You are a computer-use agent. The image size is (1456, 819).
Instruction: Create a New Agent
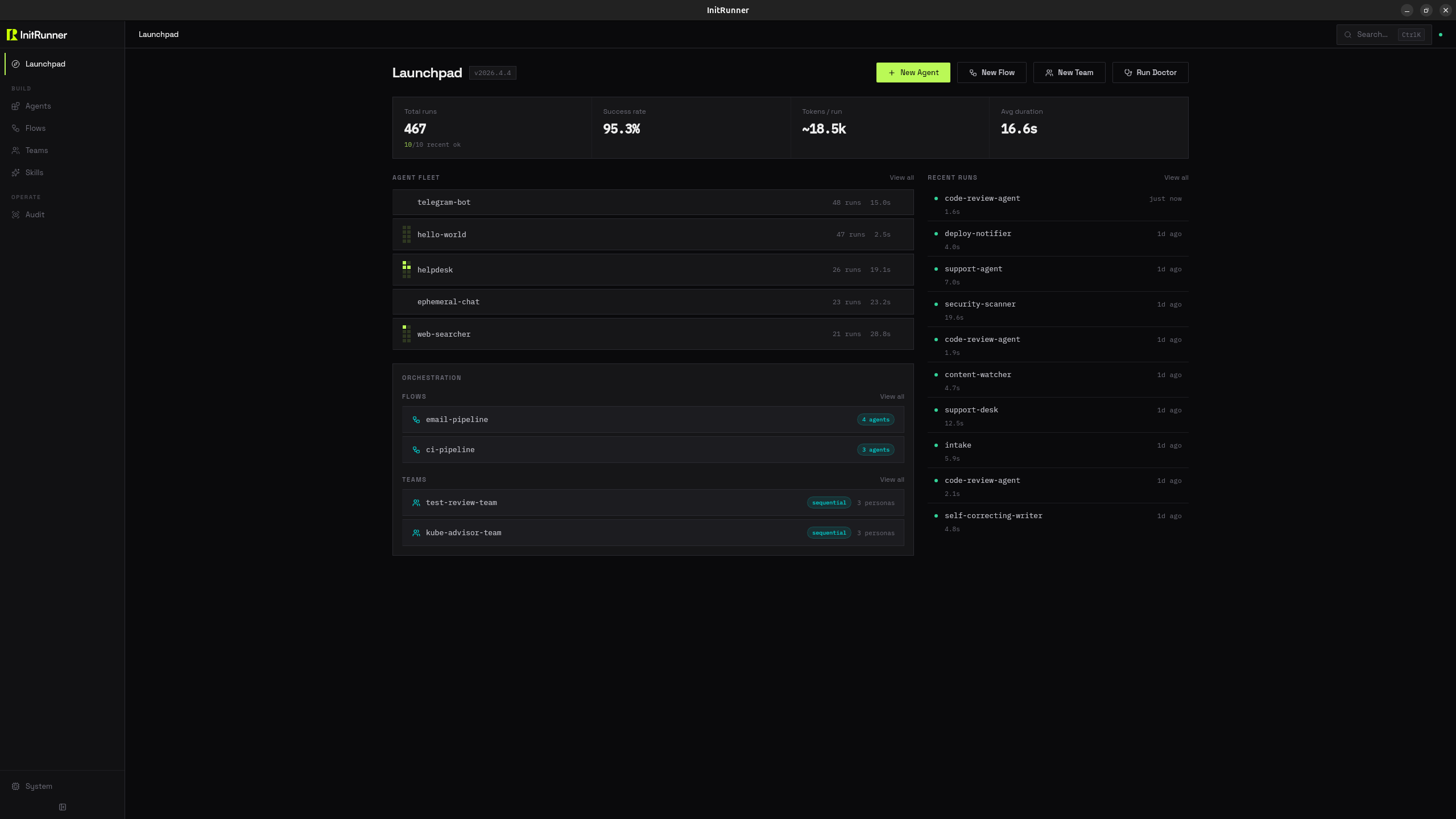coord(913,73)
